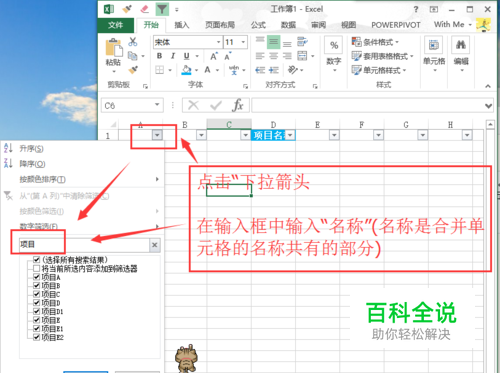500x373 pixels.
Task: Switch to the 数据 Data tab
Action: [288, 25]
